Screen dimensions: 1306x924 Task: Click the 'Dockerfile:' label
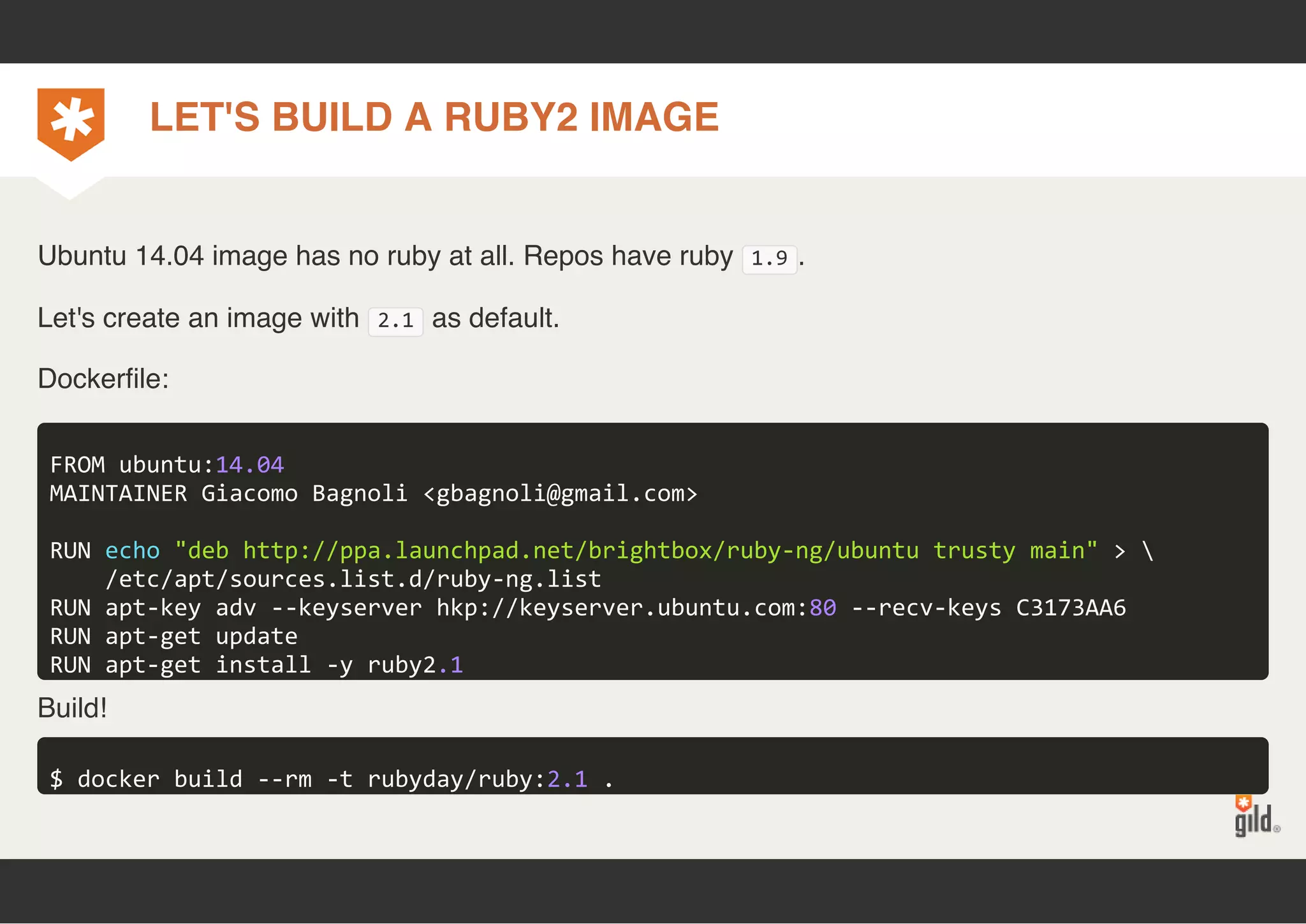pos(103,379)
